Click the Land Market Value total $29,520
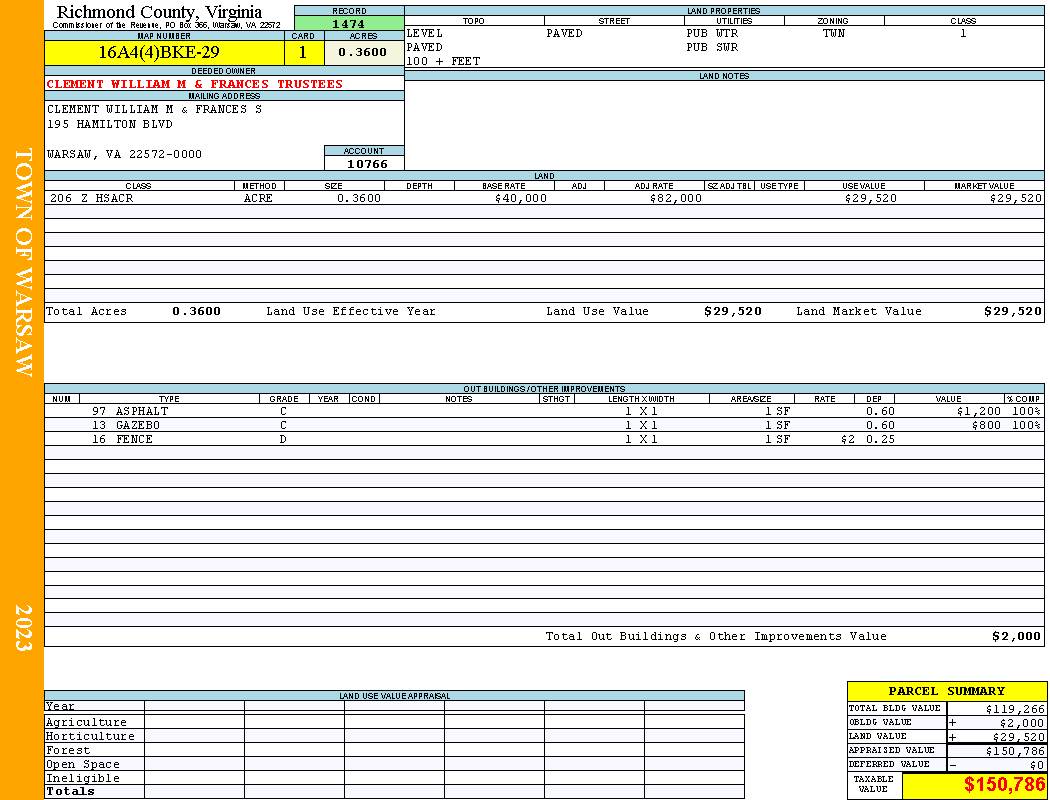 tap(1012, 311)
